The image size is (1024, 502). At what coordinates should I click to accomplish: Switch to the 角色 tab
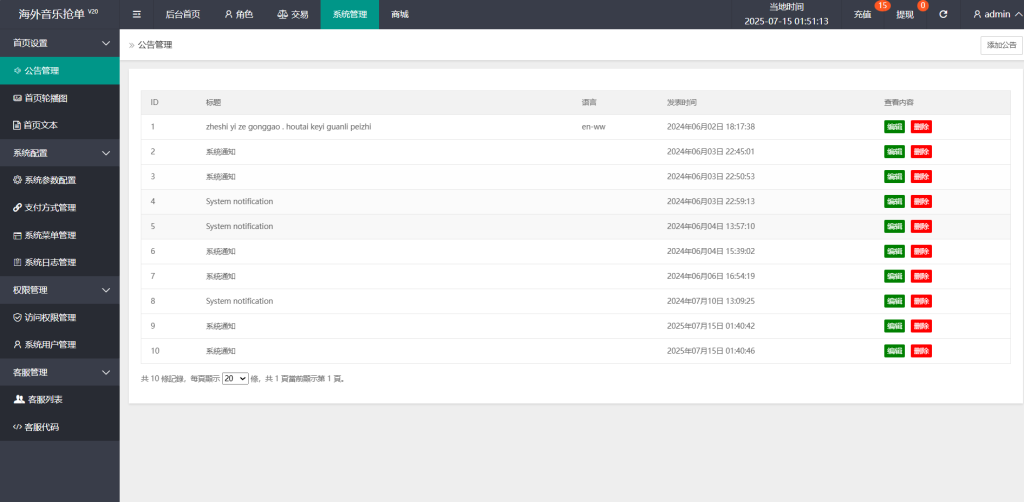point(238,14)
